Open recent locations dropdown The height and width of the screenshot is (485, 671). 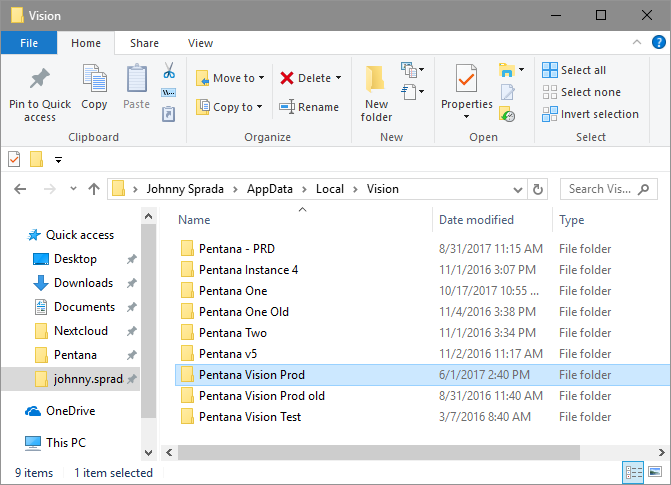[74, 189]
